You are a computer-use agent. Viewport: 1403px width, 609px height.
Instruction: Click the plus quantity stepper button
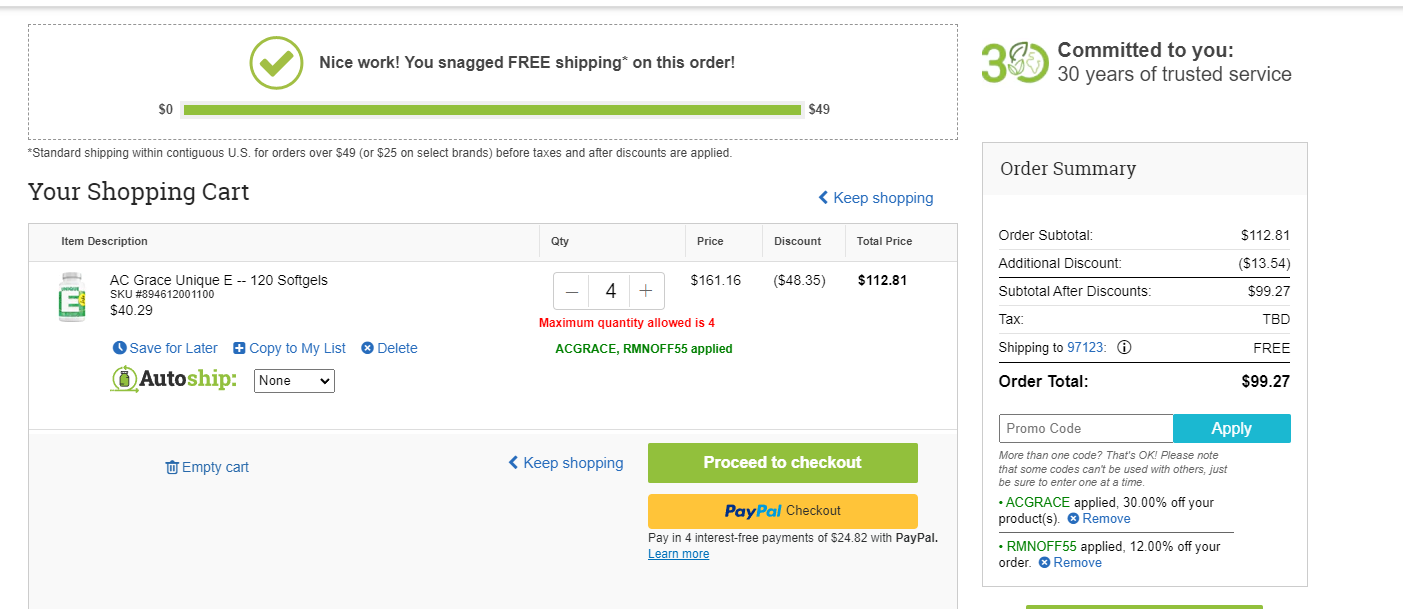click(x=646, y=291)
